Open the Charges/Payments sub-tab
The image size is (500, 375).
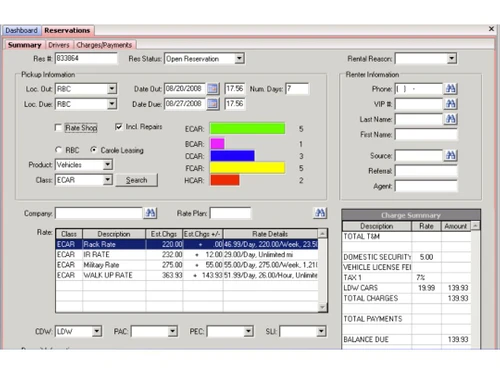(104, 45)
